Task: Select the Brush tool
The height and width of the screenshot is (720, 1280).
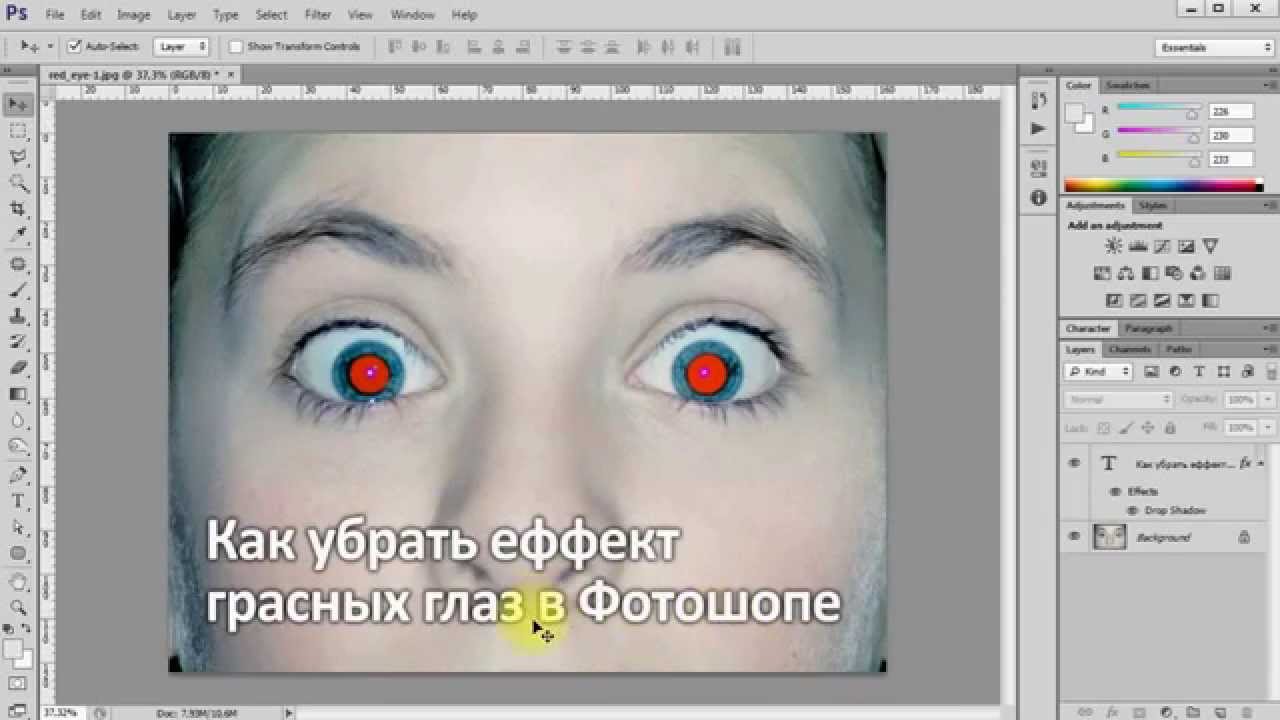Action: [x=18, y=290]
